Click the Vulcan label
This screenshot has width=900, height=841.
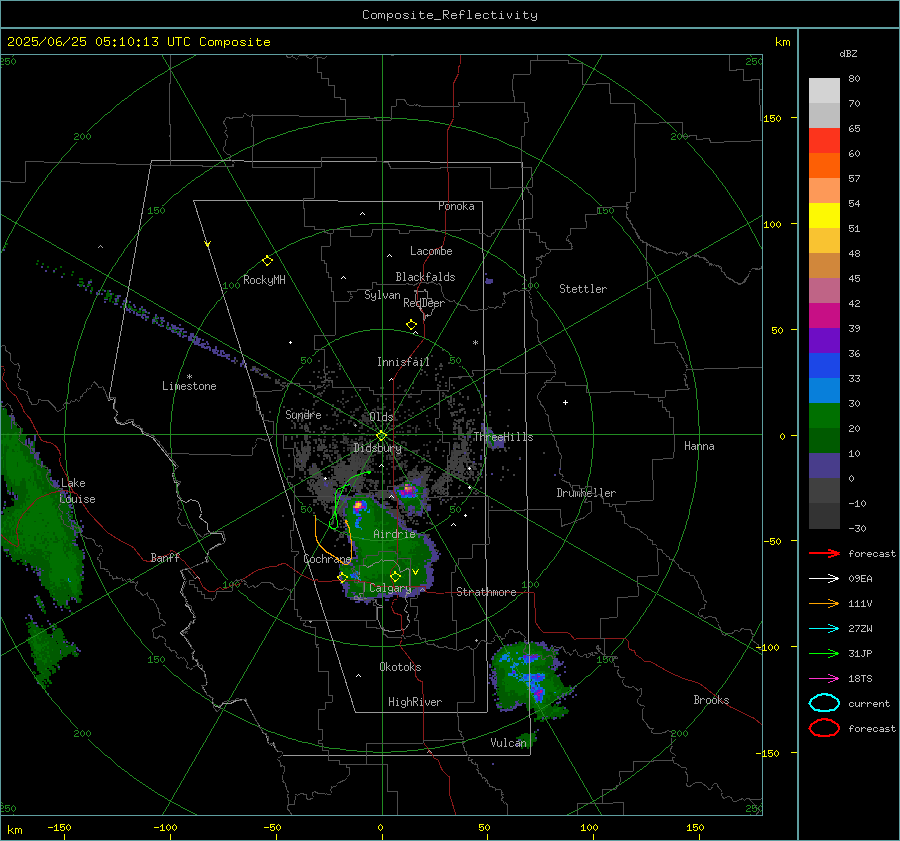point(509,743)
